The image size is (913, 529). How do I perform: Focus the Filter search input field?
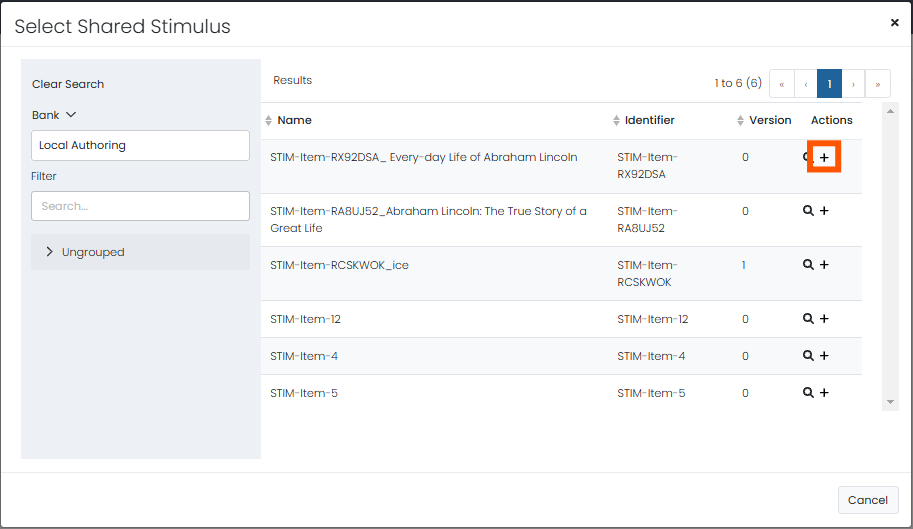(x=140, y=206)
